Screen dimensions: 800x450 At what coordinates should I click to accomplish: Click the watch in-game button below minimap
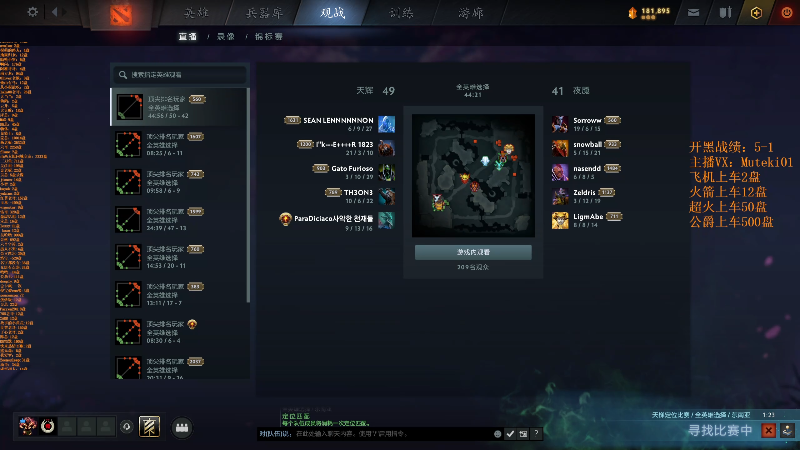[473, 252]
